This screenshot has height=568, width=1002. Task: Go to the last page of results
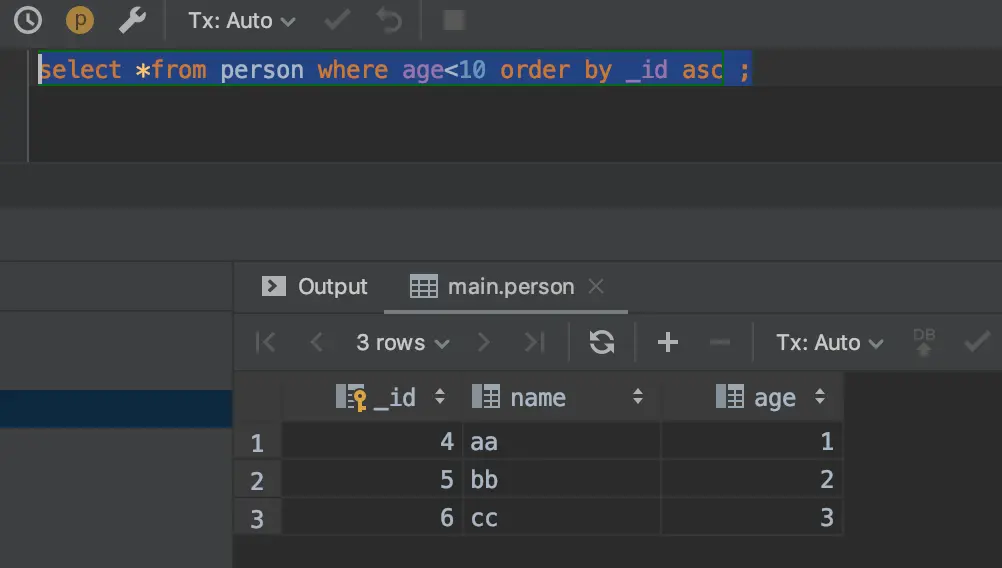coord(534,342)
